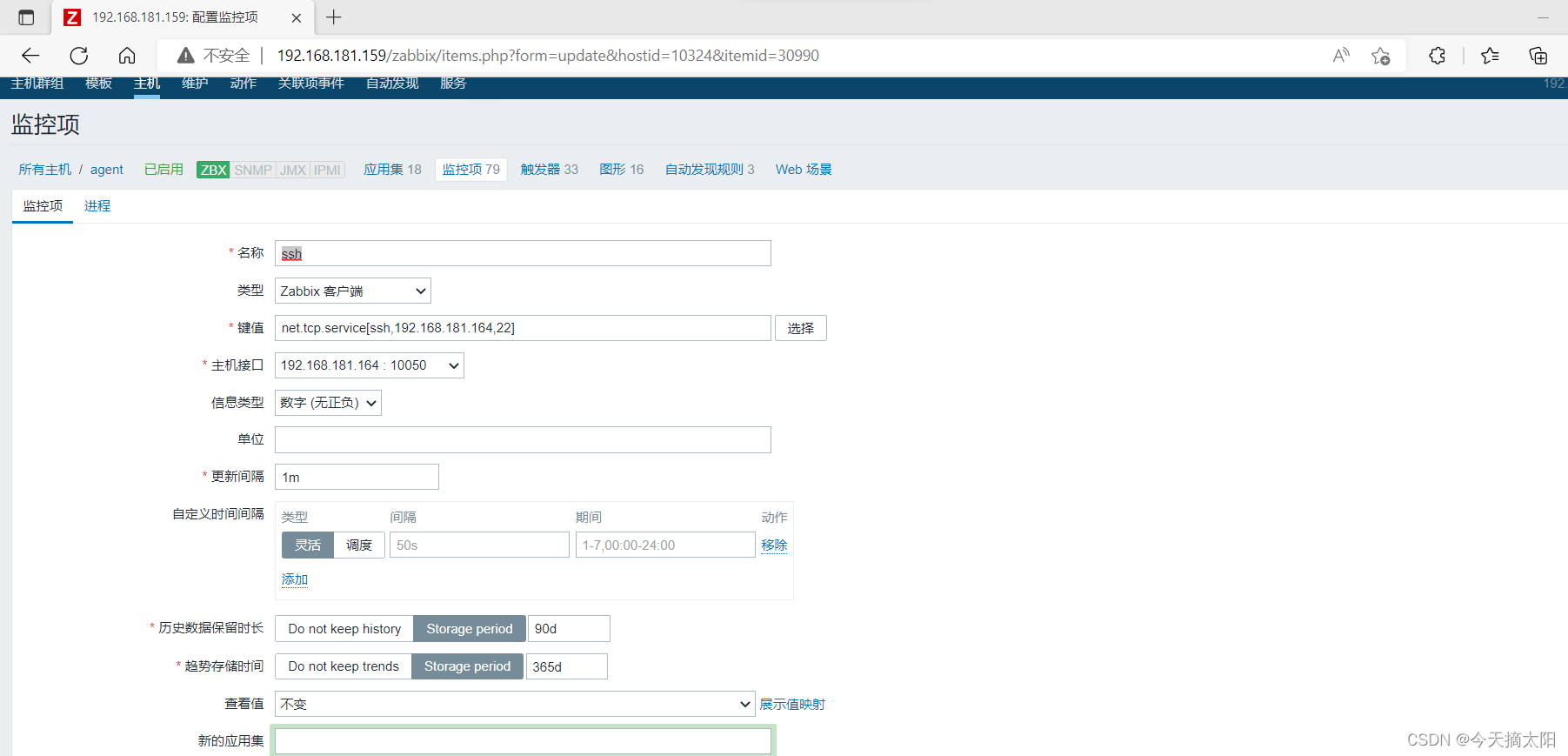
Task: Open the read aloud icon
Action: coord(1341,56)
